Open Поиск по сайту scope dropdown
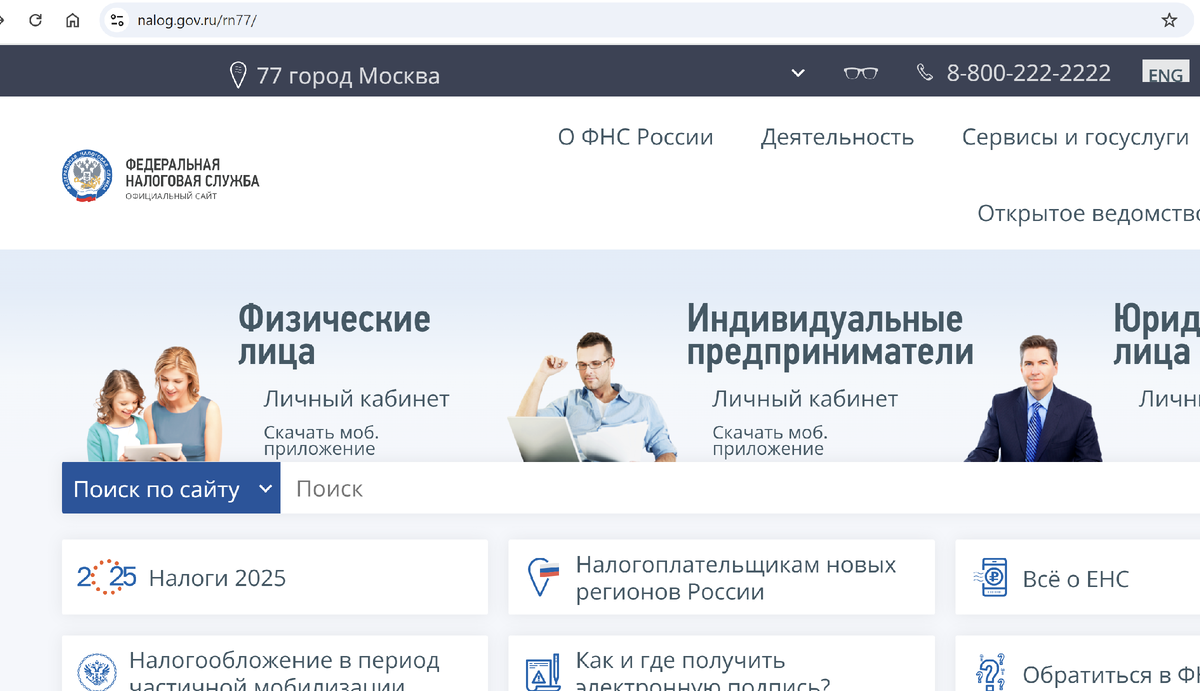1200x691 pixels. [171, 488]
